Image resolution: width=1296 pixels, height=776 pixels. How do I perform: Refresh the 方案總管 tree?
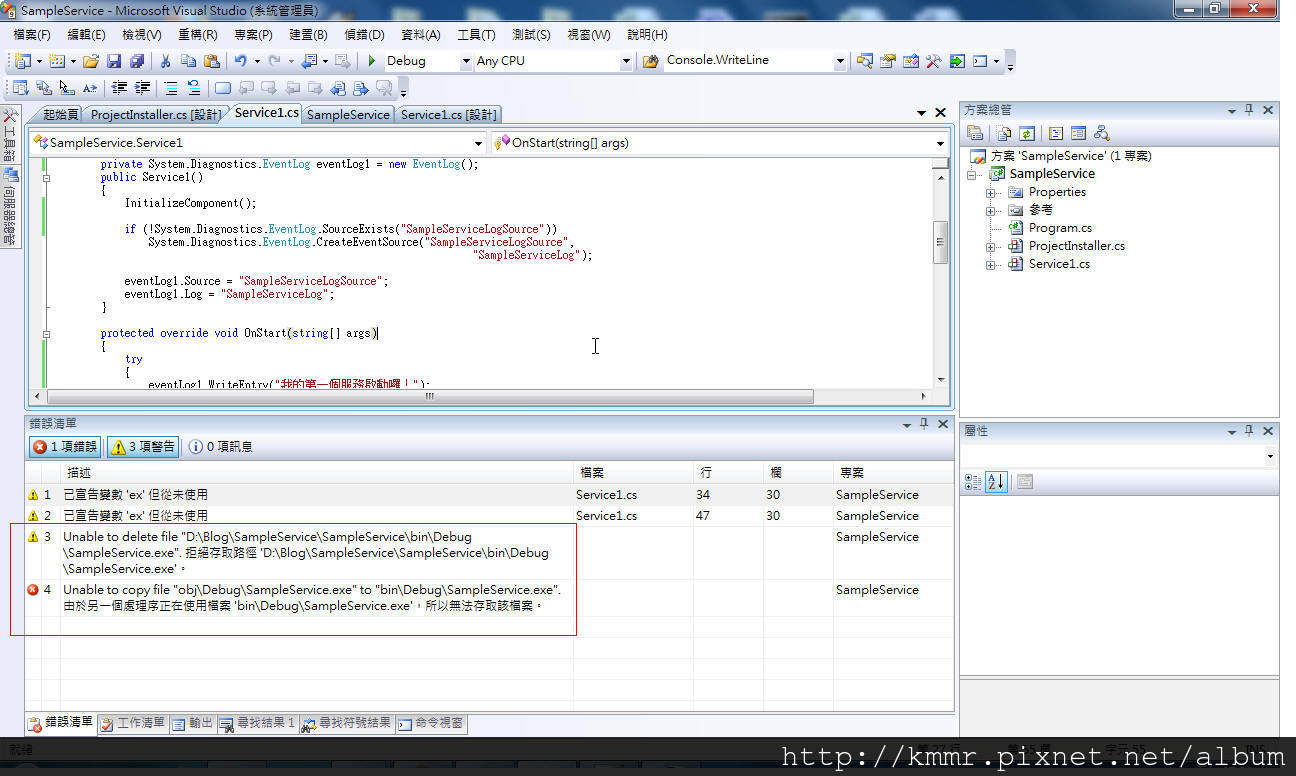click(1025, 133)
